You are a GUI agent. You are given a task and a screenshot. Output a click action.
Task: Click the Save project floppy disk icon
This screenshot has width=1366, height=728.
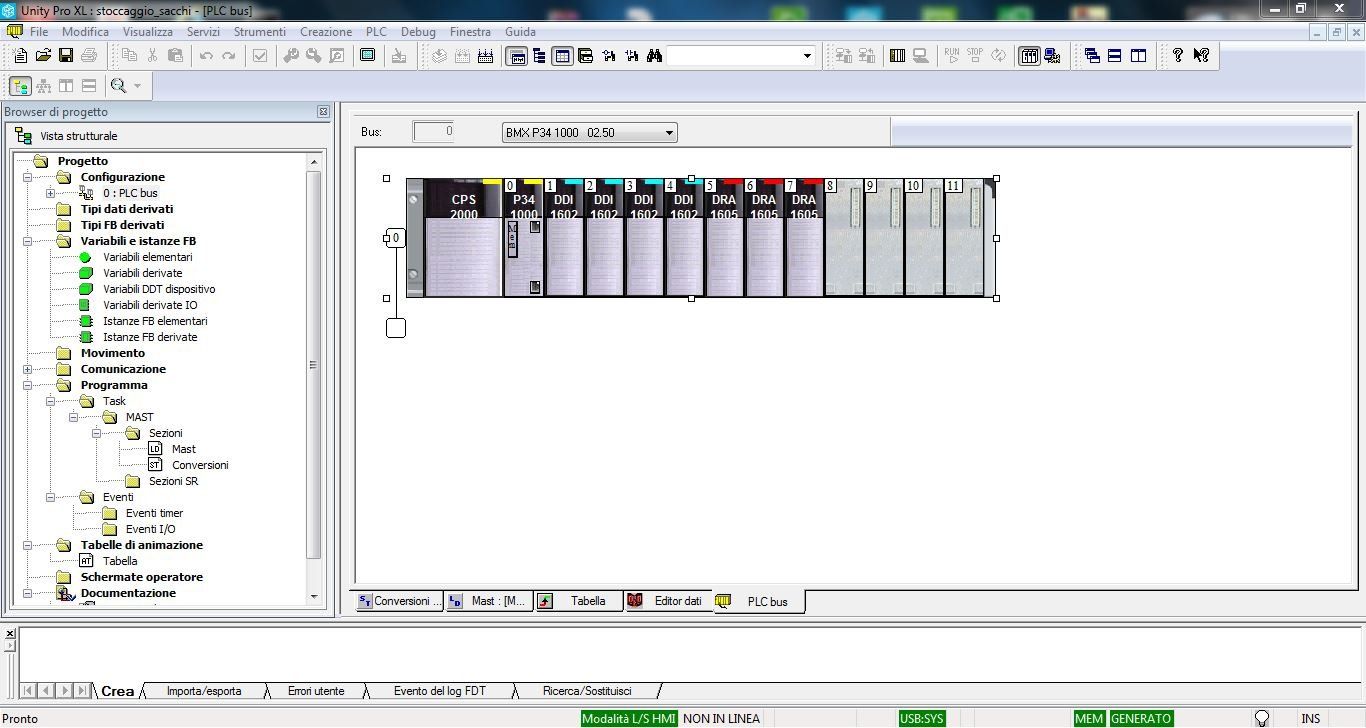66,56
